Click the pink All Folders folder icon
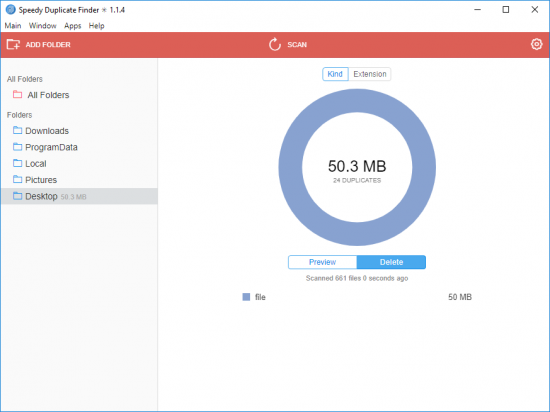This screenshot has width=550, height=412. coord(18,95)
